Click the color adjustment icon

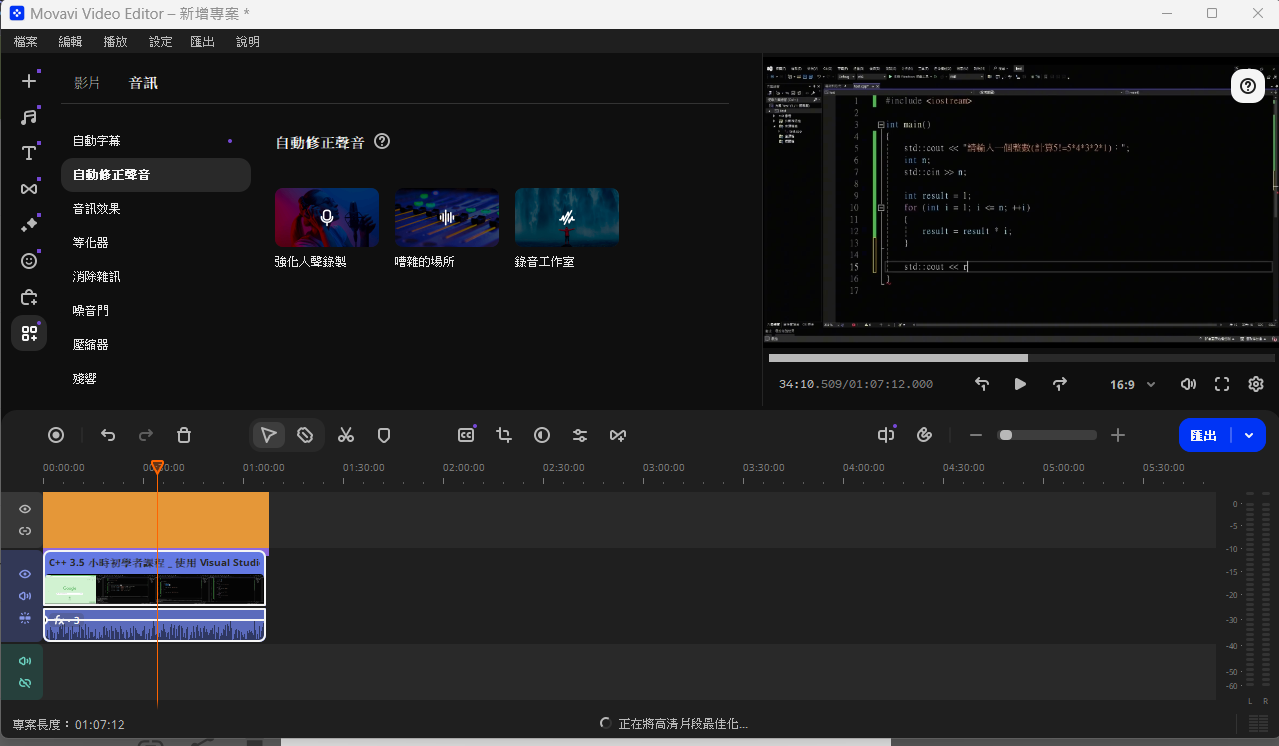(x=542, y=435)
